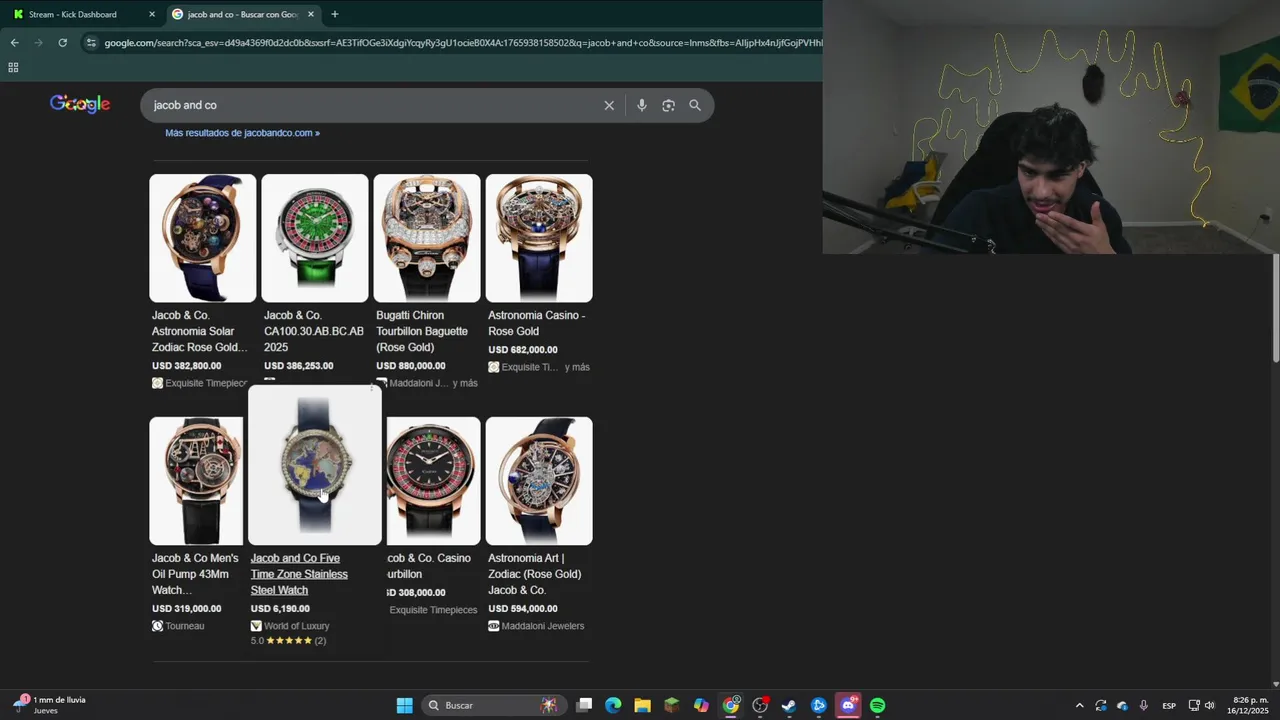Open a new browser tab
The height and width of the screenshot is (720, 1280).
(x=334, y=14)
